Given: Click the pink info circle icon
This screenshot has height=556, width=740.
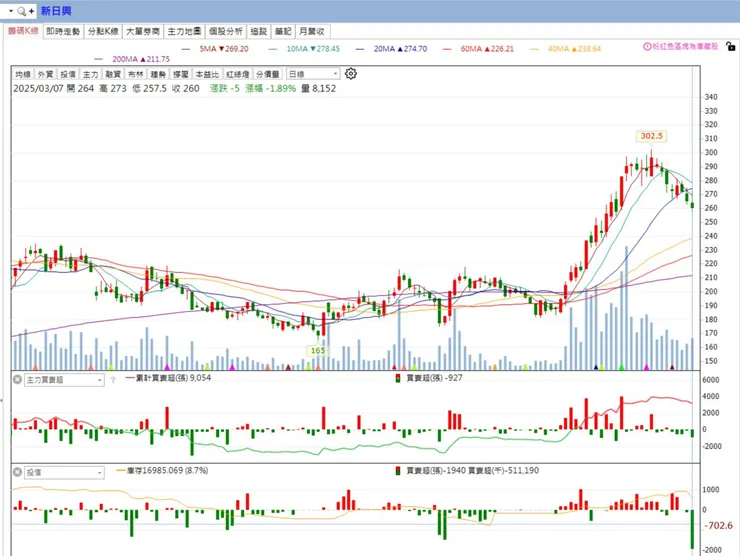Looking at the screenshot, I should [x=647, y=46].
